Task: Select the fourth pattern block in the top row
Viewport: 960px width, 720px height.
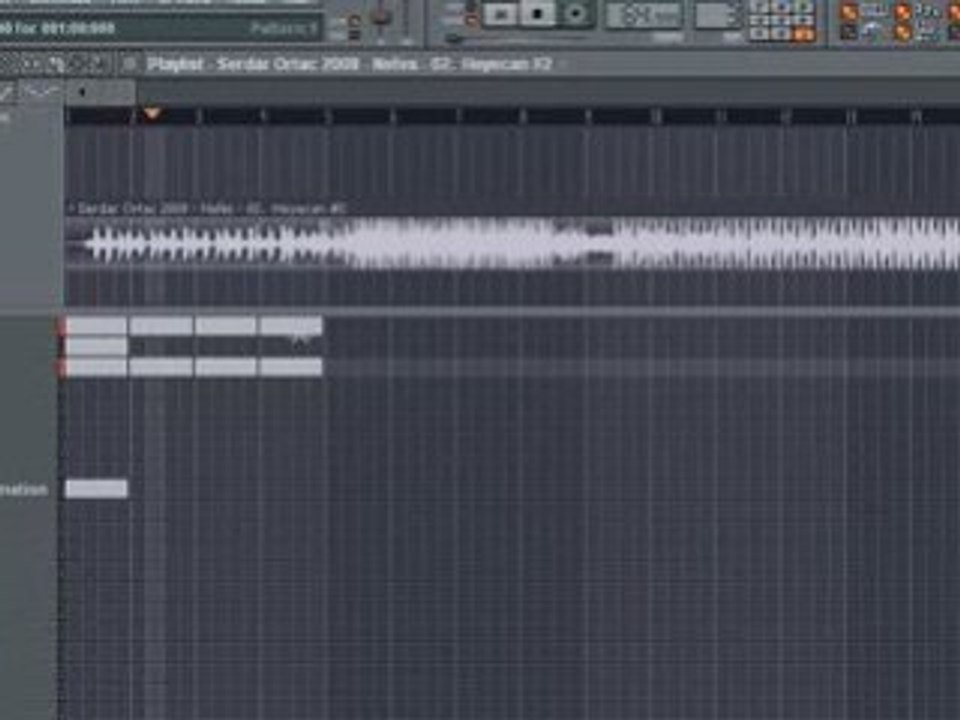Action: click(291, 326)
